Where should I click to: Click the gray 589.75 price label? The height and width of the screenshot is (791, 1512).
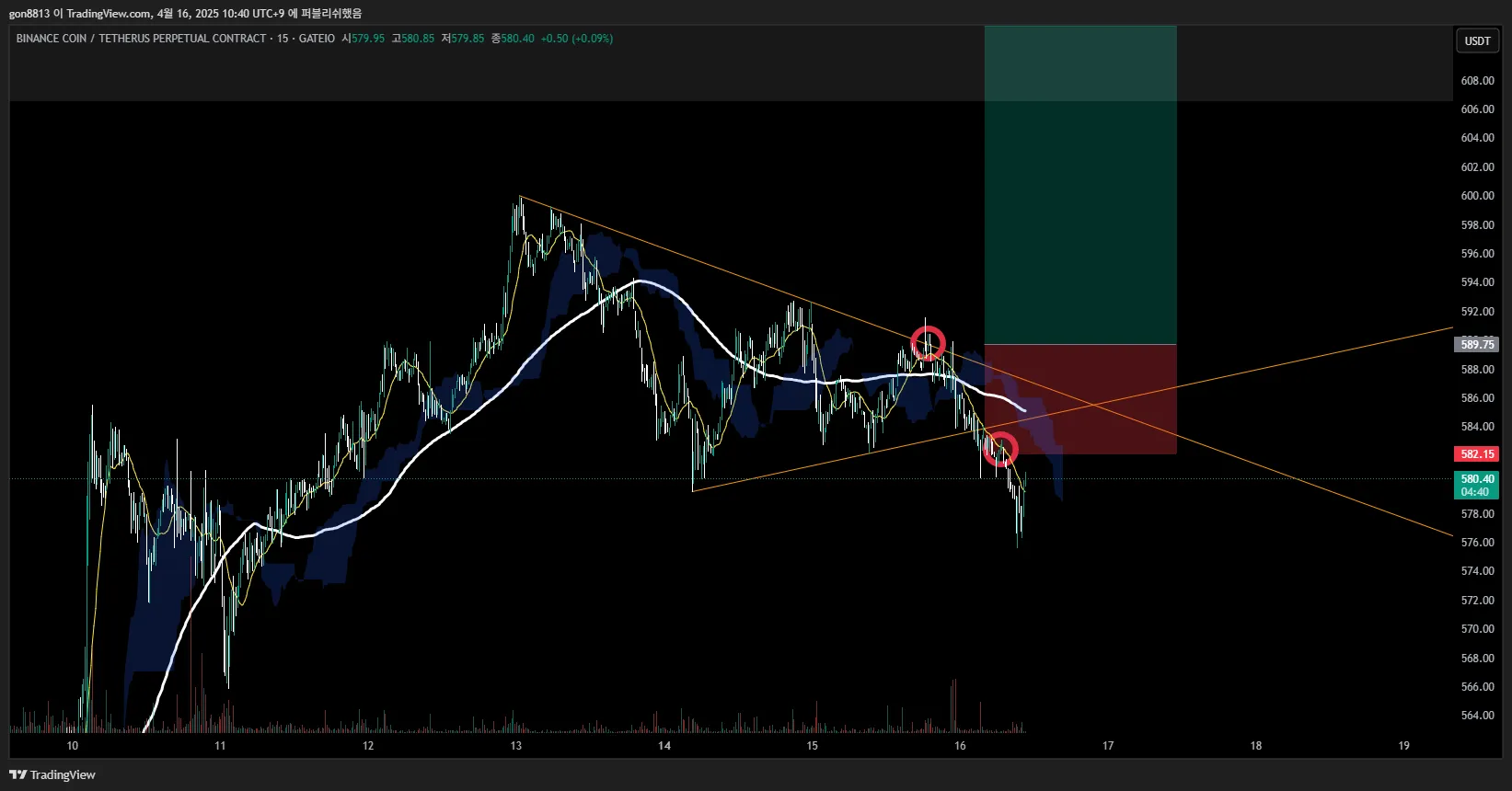(1476, 345)
